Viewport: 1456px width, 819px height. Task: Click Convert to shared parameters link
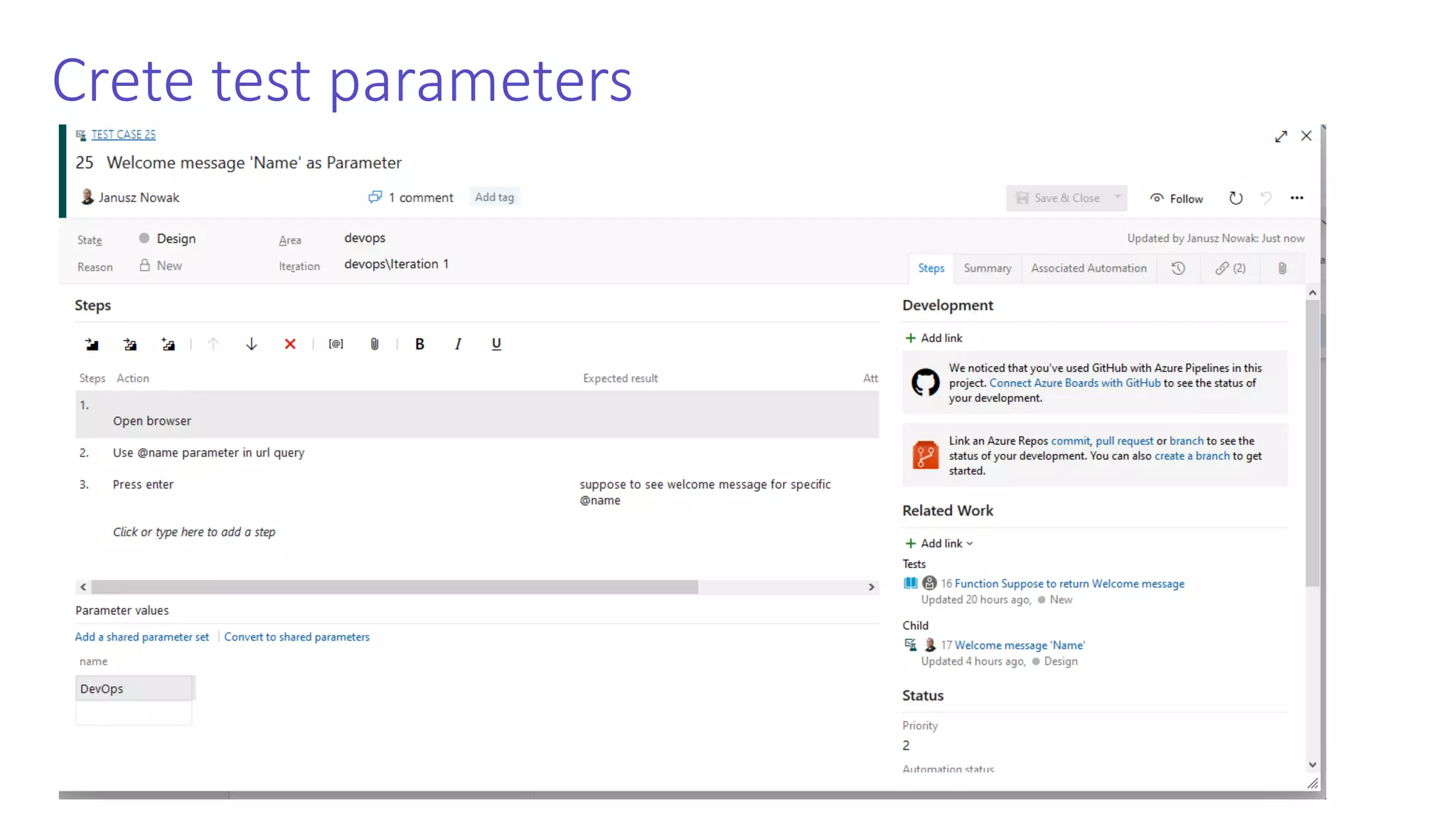[x=296, y=637]
